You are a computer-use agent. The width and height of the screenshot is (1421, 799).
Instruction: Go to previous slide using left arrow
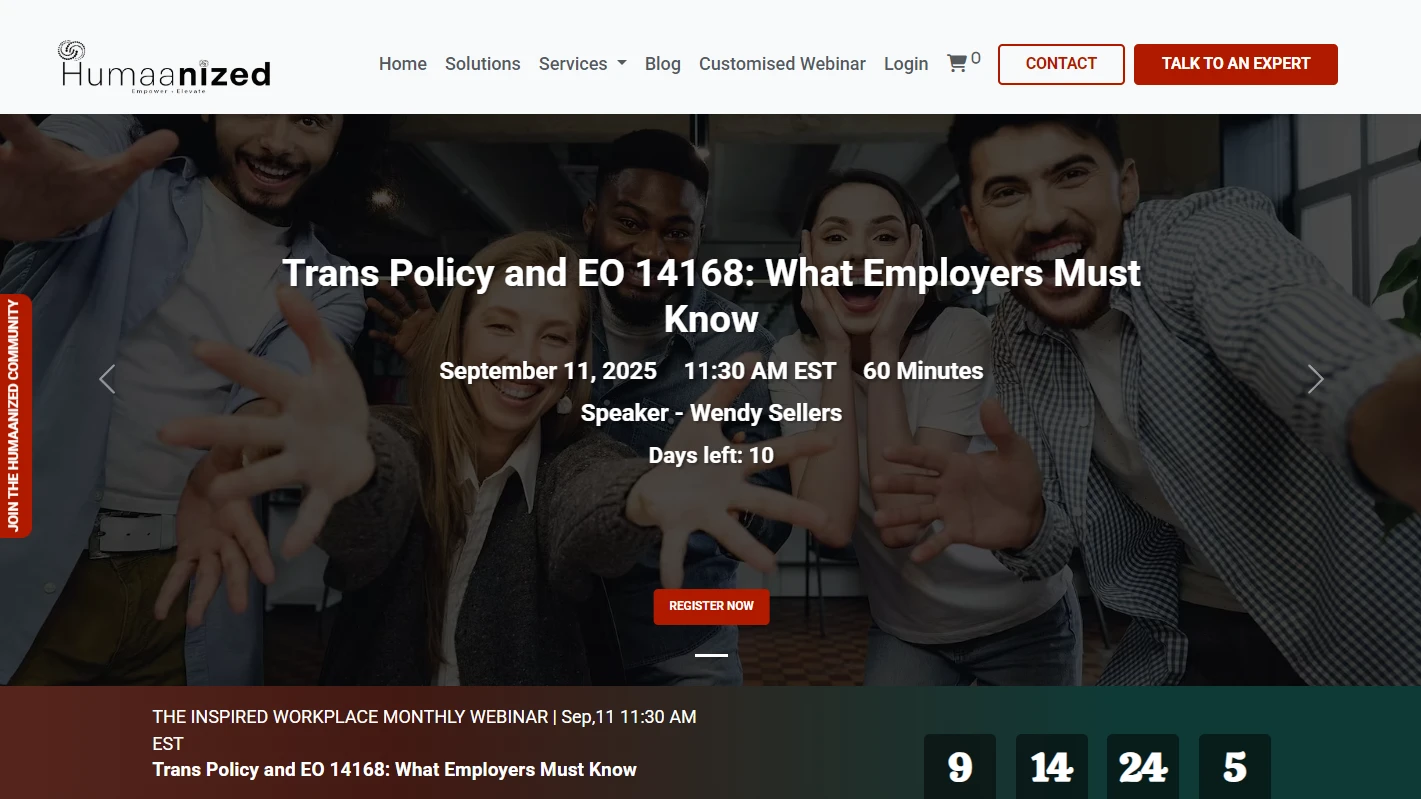click(x=107, y=379)
